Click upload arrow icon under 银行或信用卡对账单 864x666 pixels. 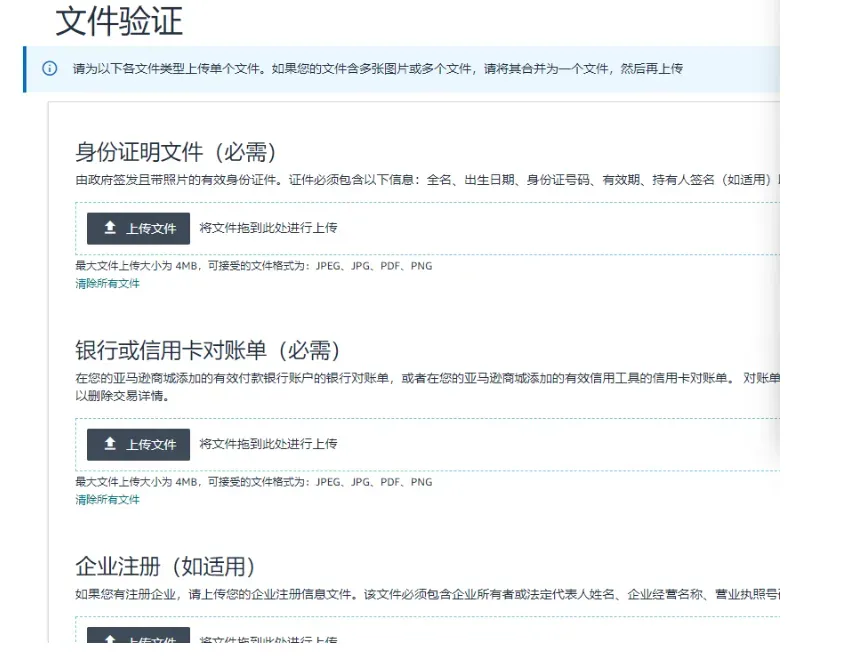pyautogui.click(x=110, y=443)
